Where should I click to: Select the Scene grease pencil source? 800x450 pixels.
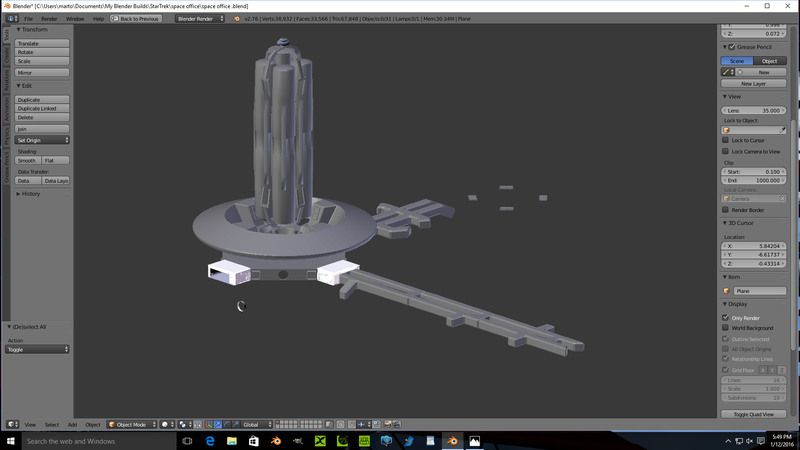(x=737, y=61)
